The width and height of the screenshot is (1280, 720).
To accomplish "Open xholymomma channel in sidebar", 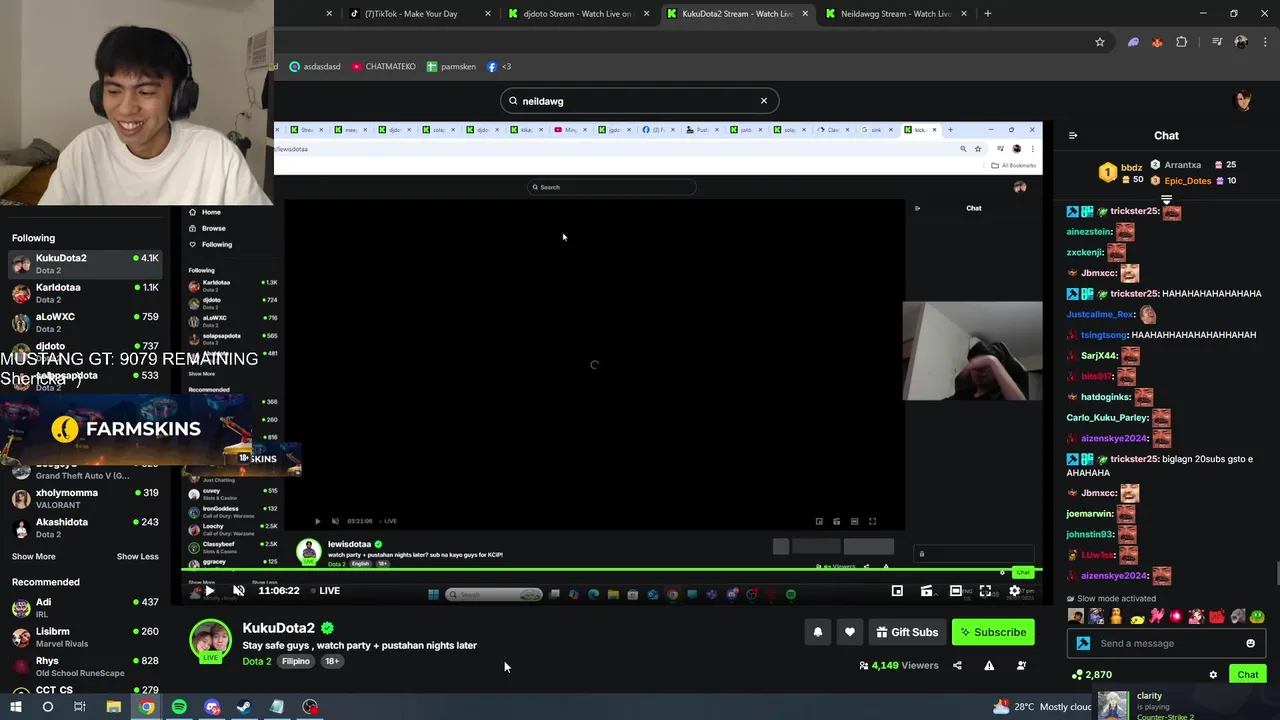I will pos(85,499).
